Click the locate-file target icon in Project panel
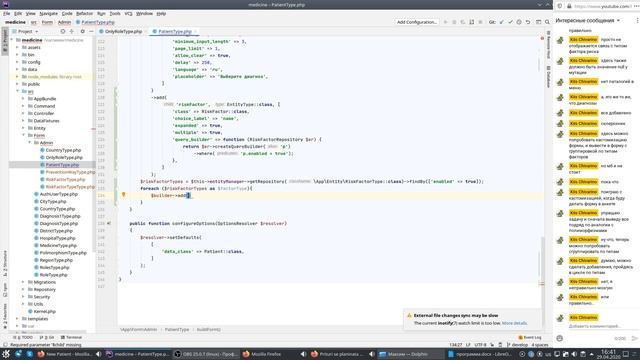640x360 pixels. click(63, 31)
